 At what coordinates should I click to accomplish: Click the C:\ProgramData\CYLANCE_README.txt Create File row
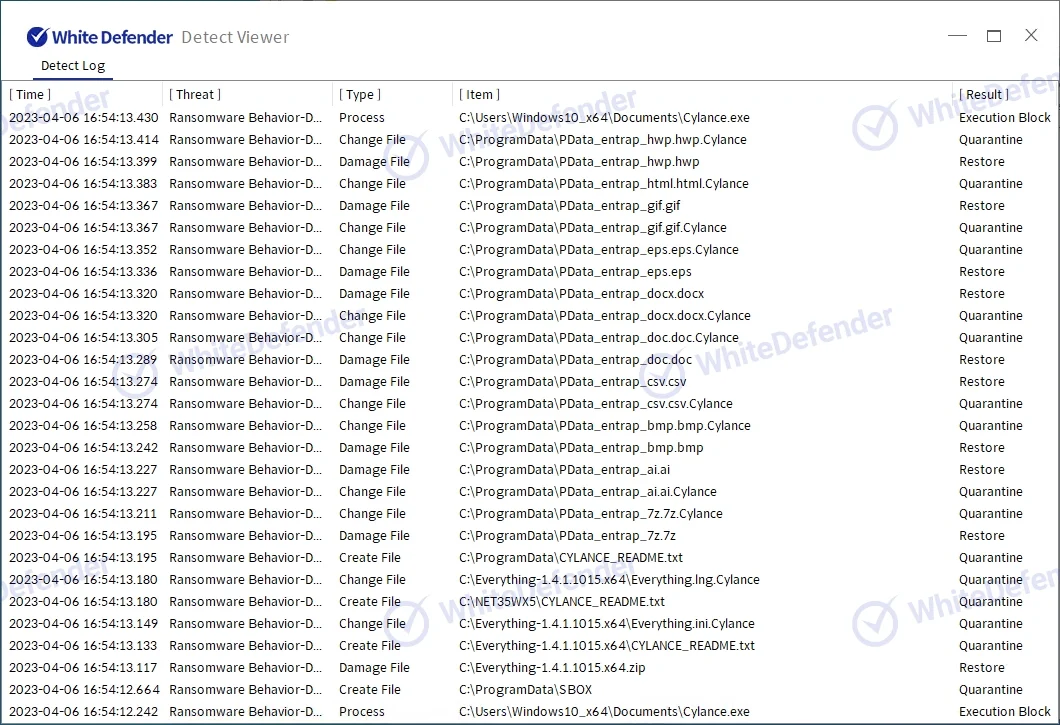pyautogui.click(x=570, y=558)
